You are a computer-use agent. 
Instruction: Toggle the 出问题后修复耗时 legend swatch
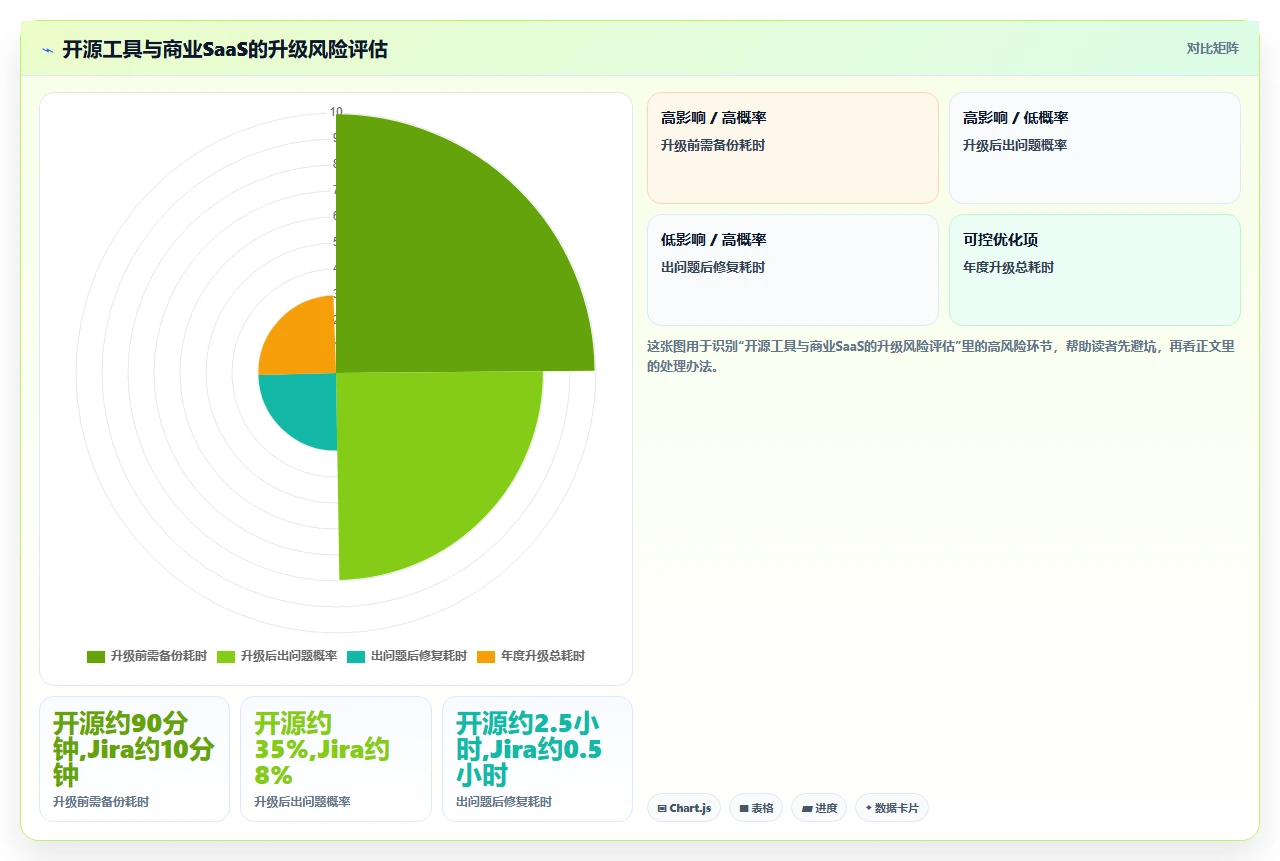[356, 657]
